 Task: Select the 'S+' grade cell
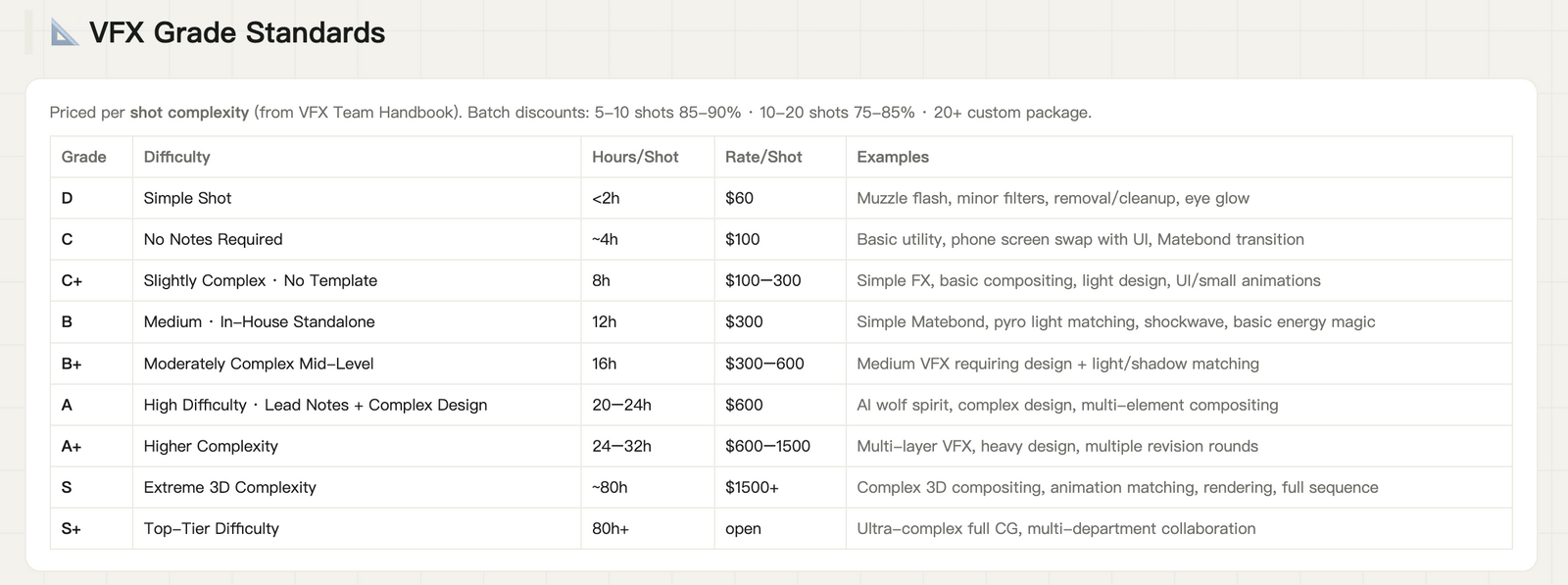pos(91,528)
